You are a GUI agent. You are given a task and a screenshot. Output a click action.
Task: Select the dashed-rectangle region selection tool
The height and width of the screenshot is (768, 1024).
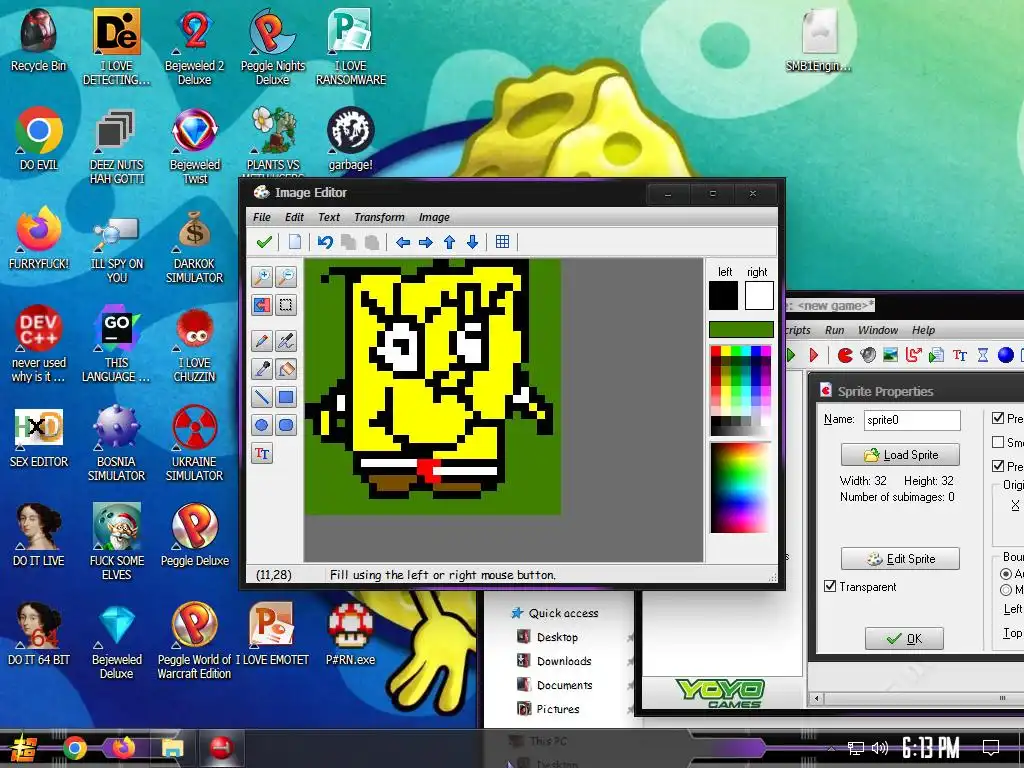[x=286, y=305]
